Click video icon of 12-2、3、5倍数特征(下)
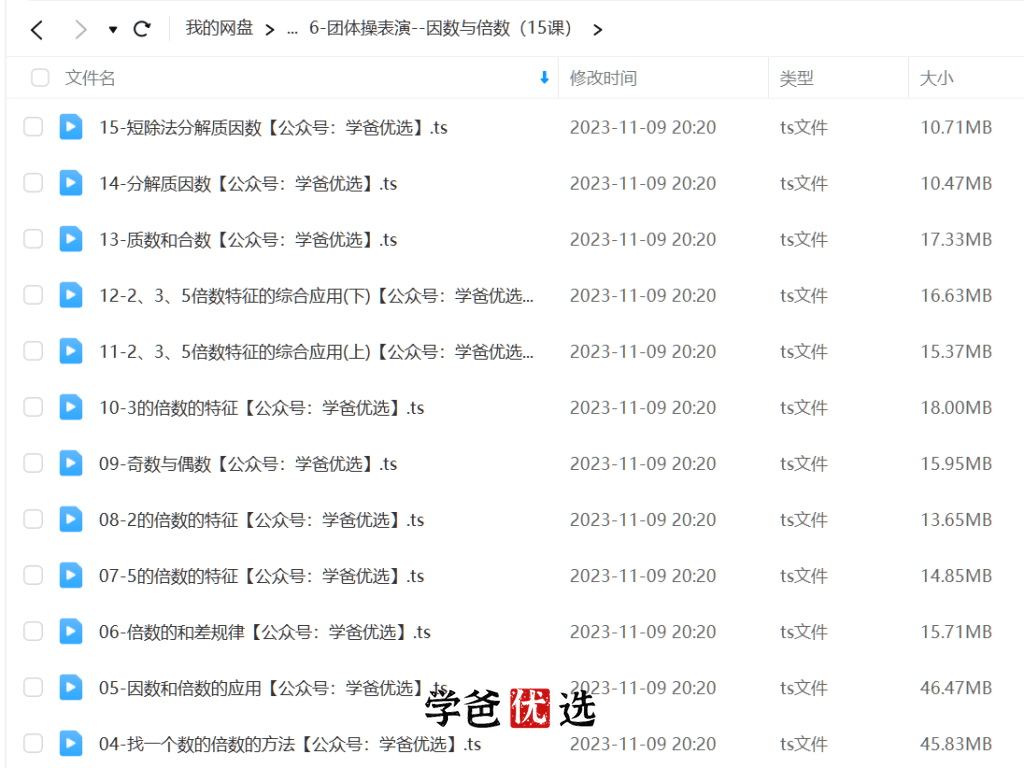The height and width of the screenshot is (768, 1024). click(71, 295)
